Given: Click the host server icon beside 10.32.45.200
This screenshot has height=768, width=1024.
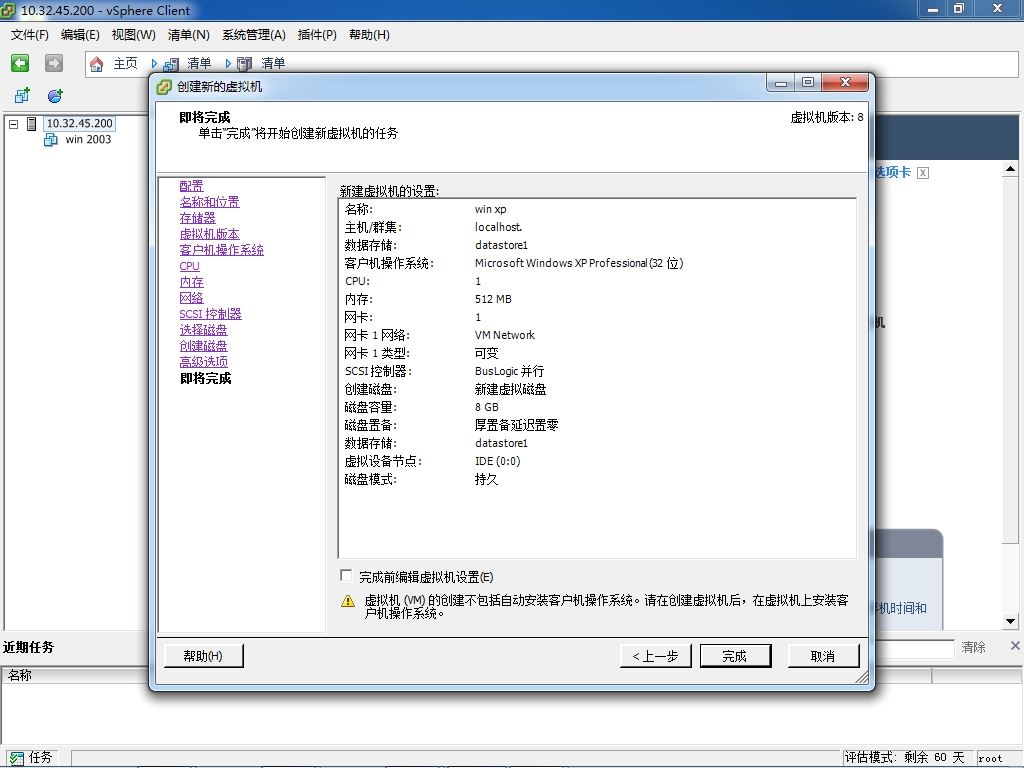Looking at the screenshot, I should pos(31,123).
